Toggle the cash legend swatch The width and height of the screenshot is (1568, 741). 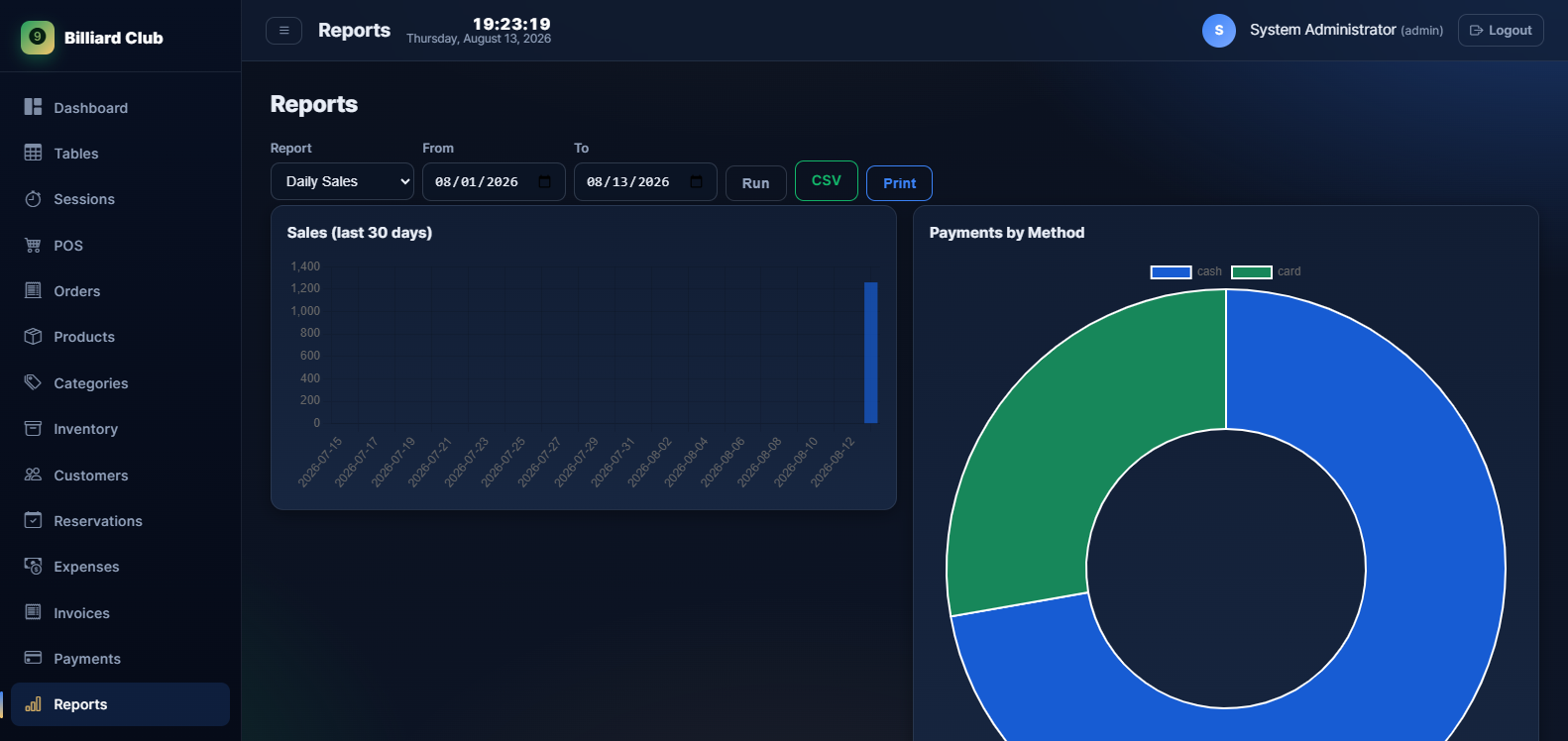[1171, 271]
